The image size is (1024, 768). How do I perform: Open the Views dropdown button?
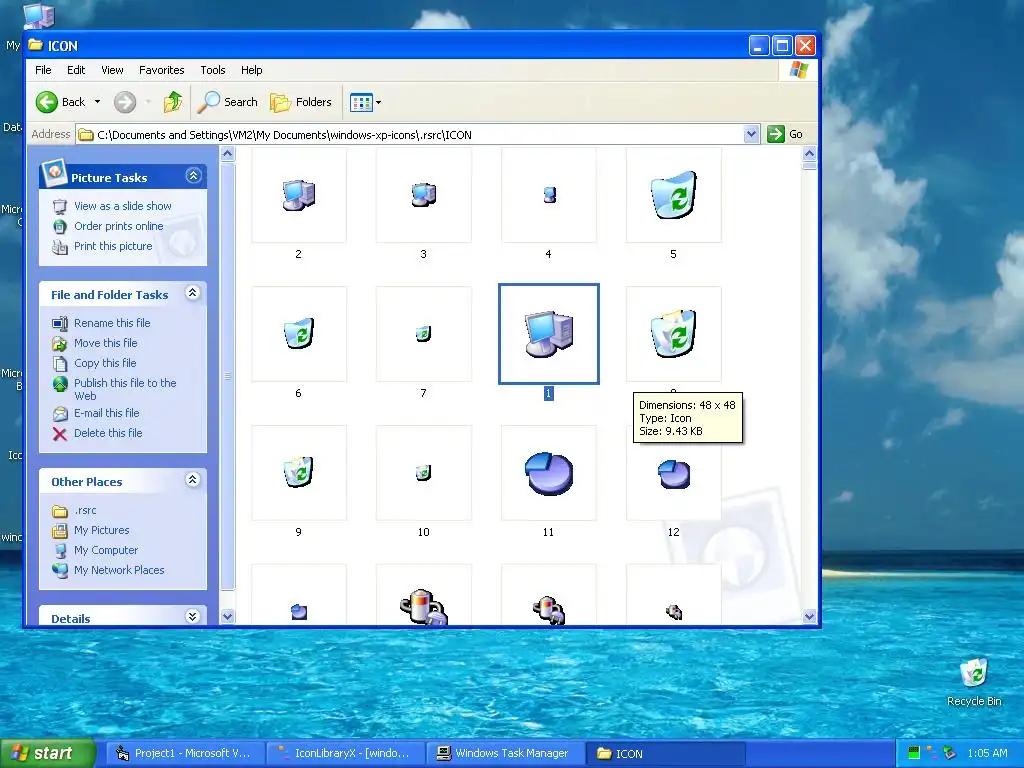click(365, 102)
